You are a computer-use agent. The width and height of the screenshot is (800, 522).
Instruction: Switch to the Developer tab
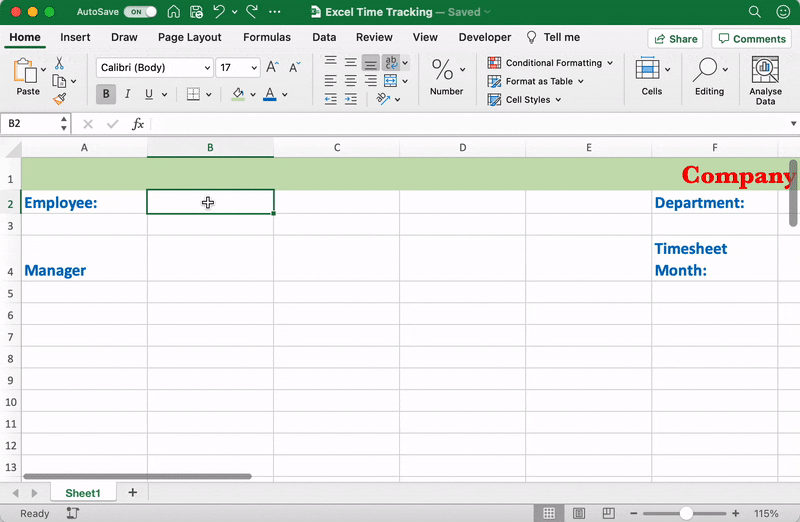coord(485,37)
